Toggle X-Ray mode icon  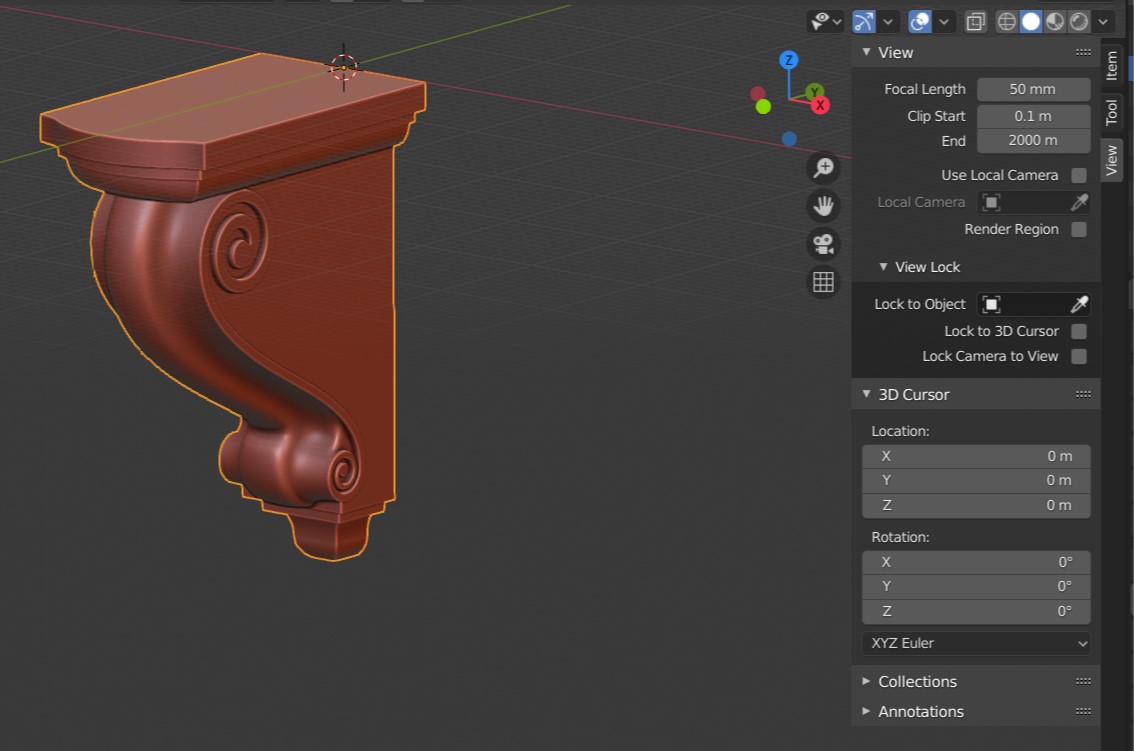click(976, 22)
